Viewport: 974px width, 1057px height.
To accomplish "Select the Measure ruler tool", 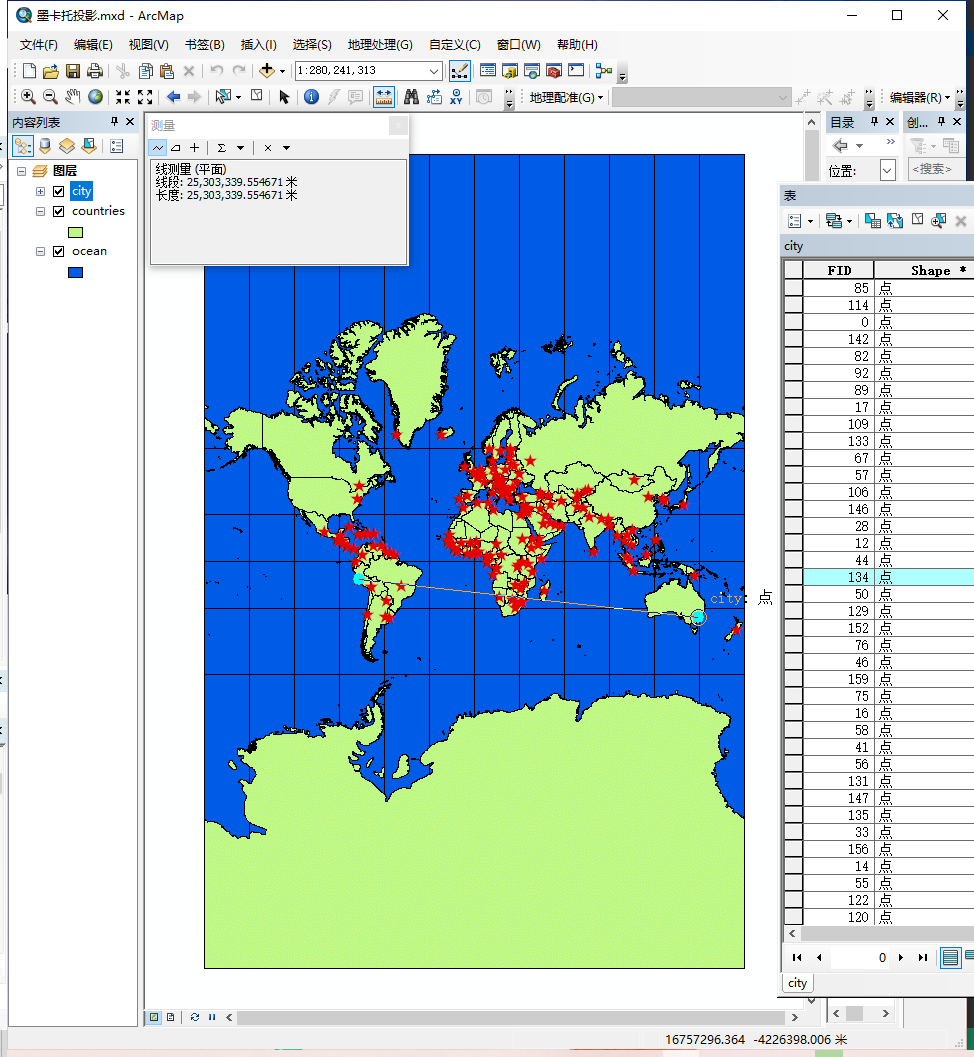I will point(384,97).
